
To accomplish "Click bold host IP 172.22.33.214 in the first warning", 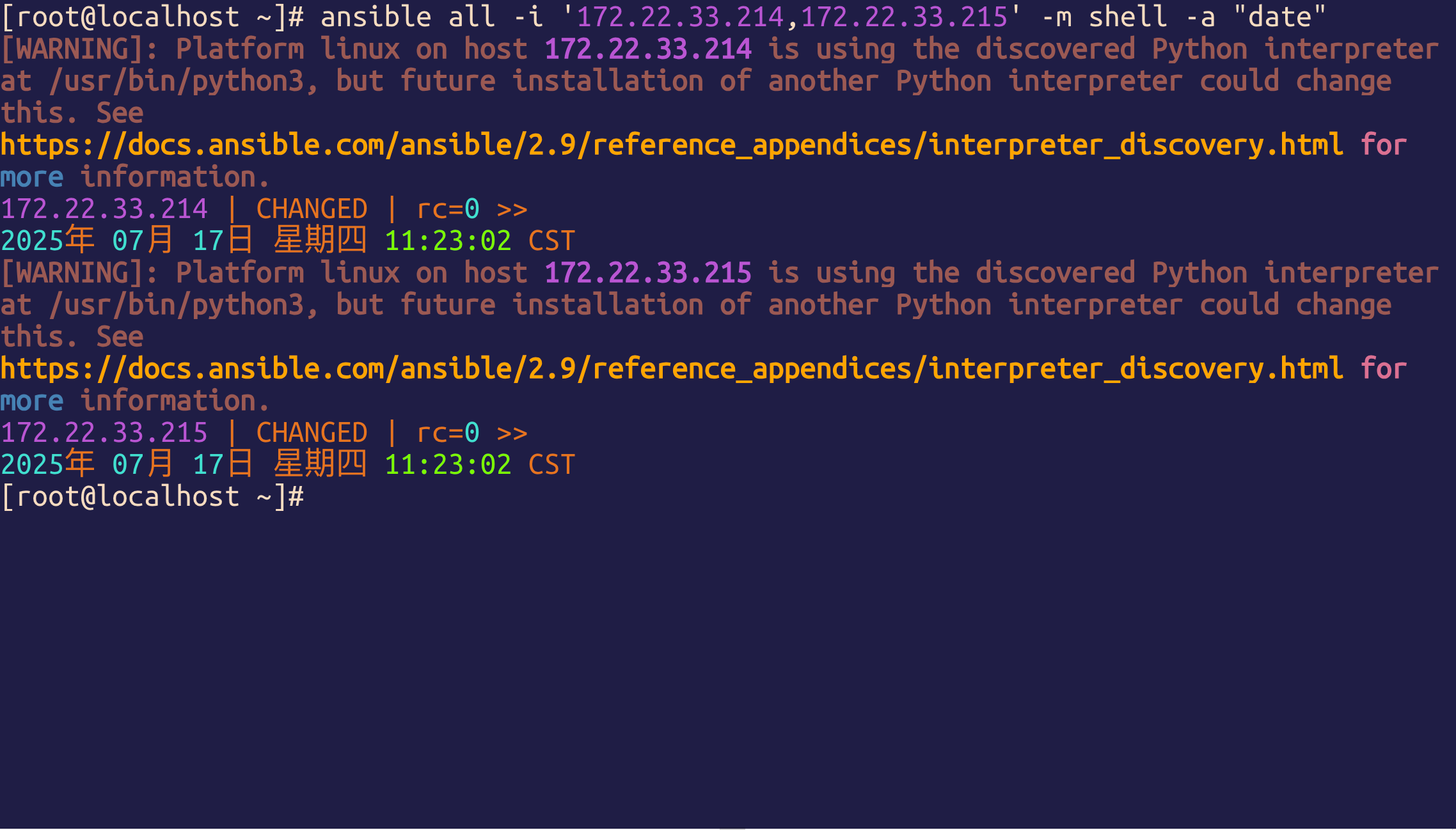I will click(x=647, y=49).
